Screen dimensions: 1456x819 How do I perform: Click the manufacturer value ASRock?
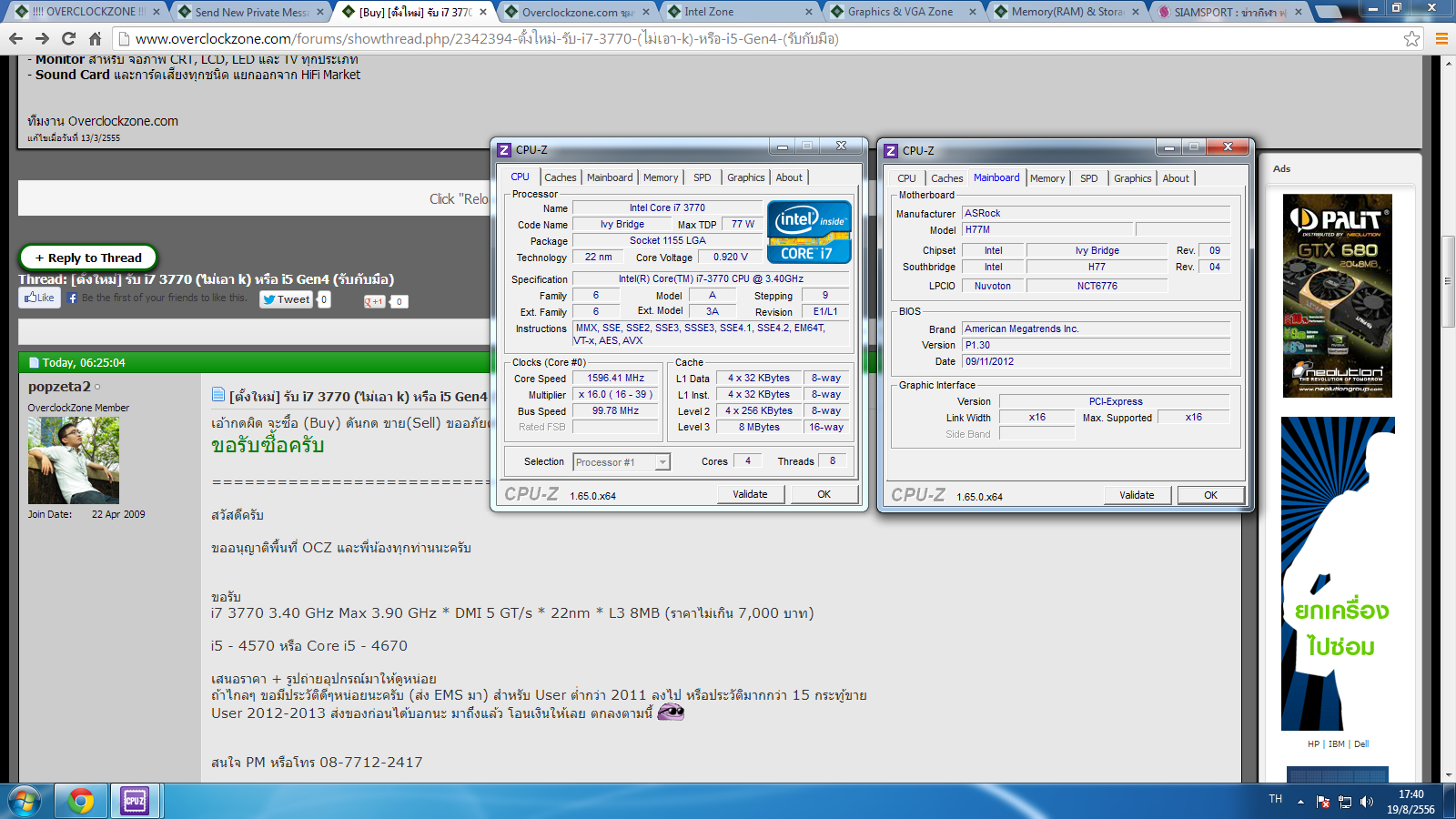pos(1096,213)
